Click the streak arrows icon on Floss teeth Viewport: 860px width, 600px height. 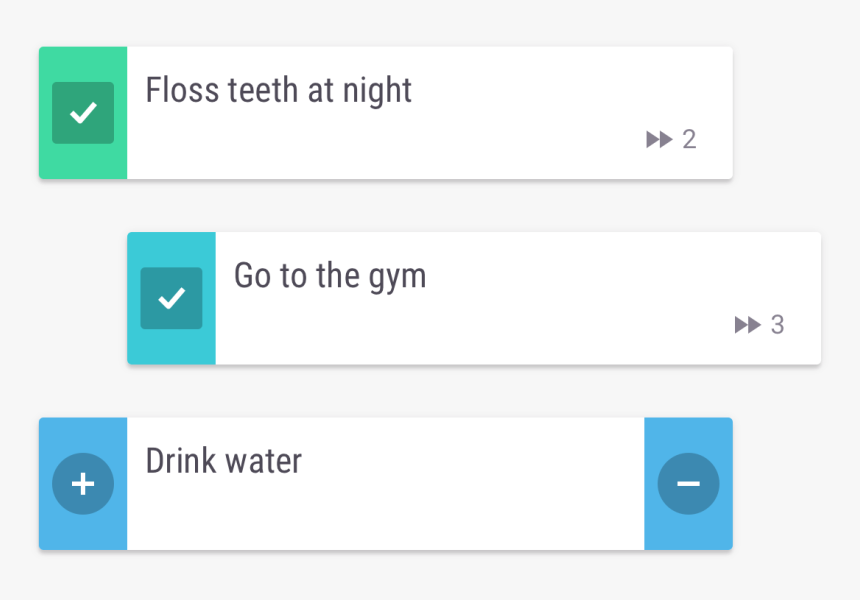pos(659,140)
